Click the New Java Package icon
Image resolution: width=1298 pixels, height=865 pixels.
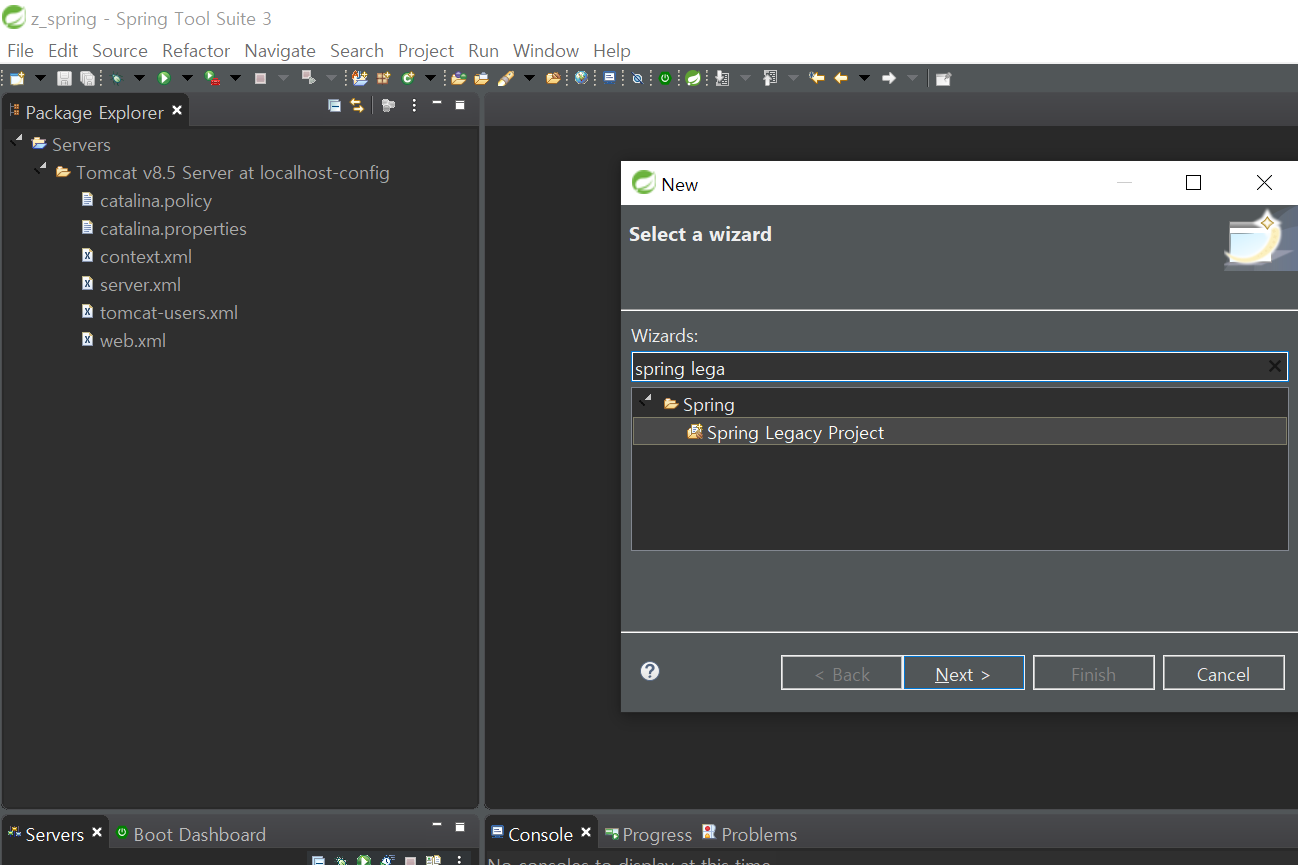[x=383, y=78]
